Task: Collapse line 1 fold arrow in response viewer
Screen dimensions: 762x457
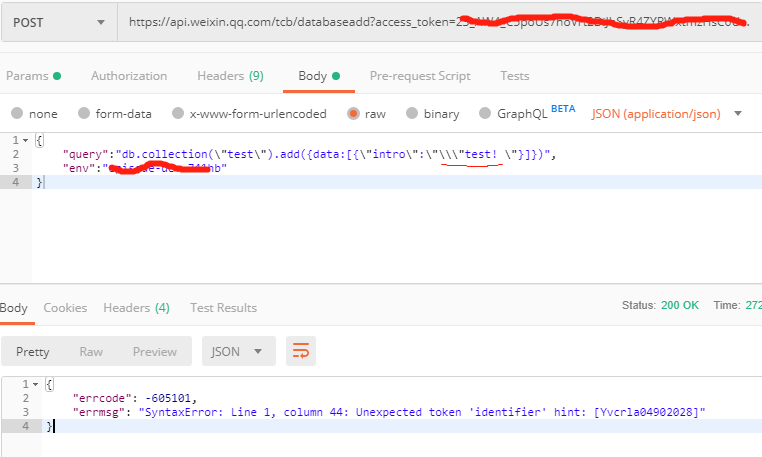Action: point(35,385)
